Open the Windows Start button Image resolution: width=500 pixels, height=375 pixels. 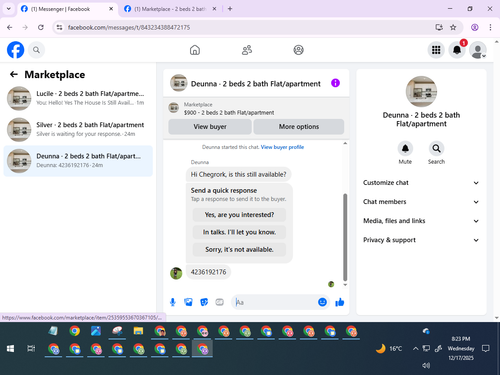tap(10, 349)
